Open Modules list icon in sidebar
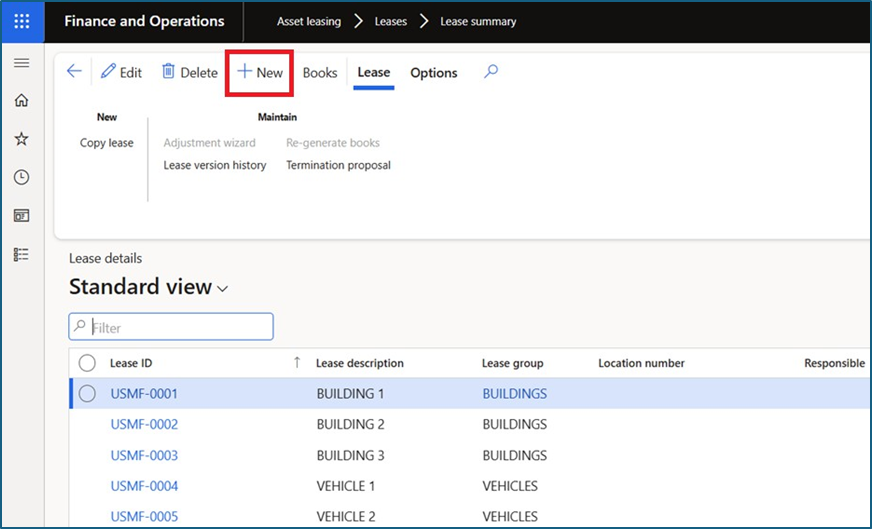The image size is (872, 529). [x=21, y=254]
